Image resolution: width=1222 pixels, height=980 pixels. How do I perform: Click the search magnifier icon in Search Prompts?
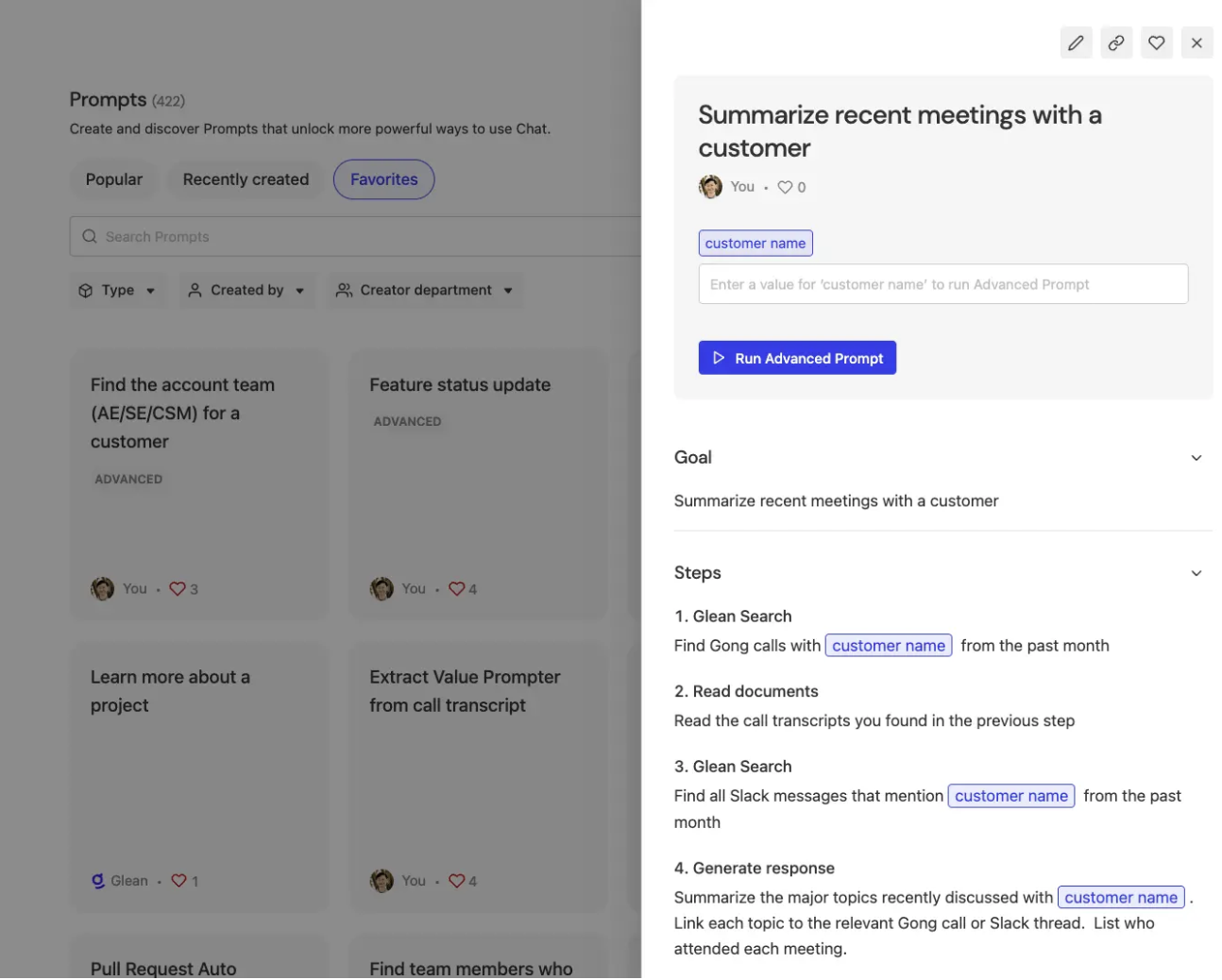(90, 236)
